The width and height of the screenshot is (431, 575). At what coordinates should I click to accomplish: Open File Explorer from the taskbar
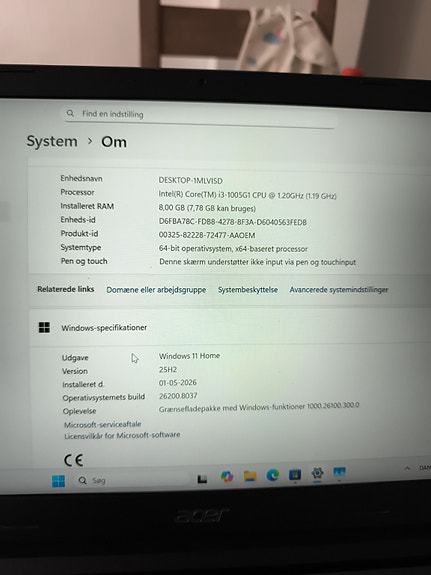click(x=250, y=476)
